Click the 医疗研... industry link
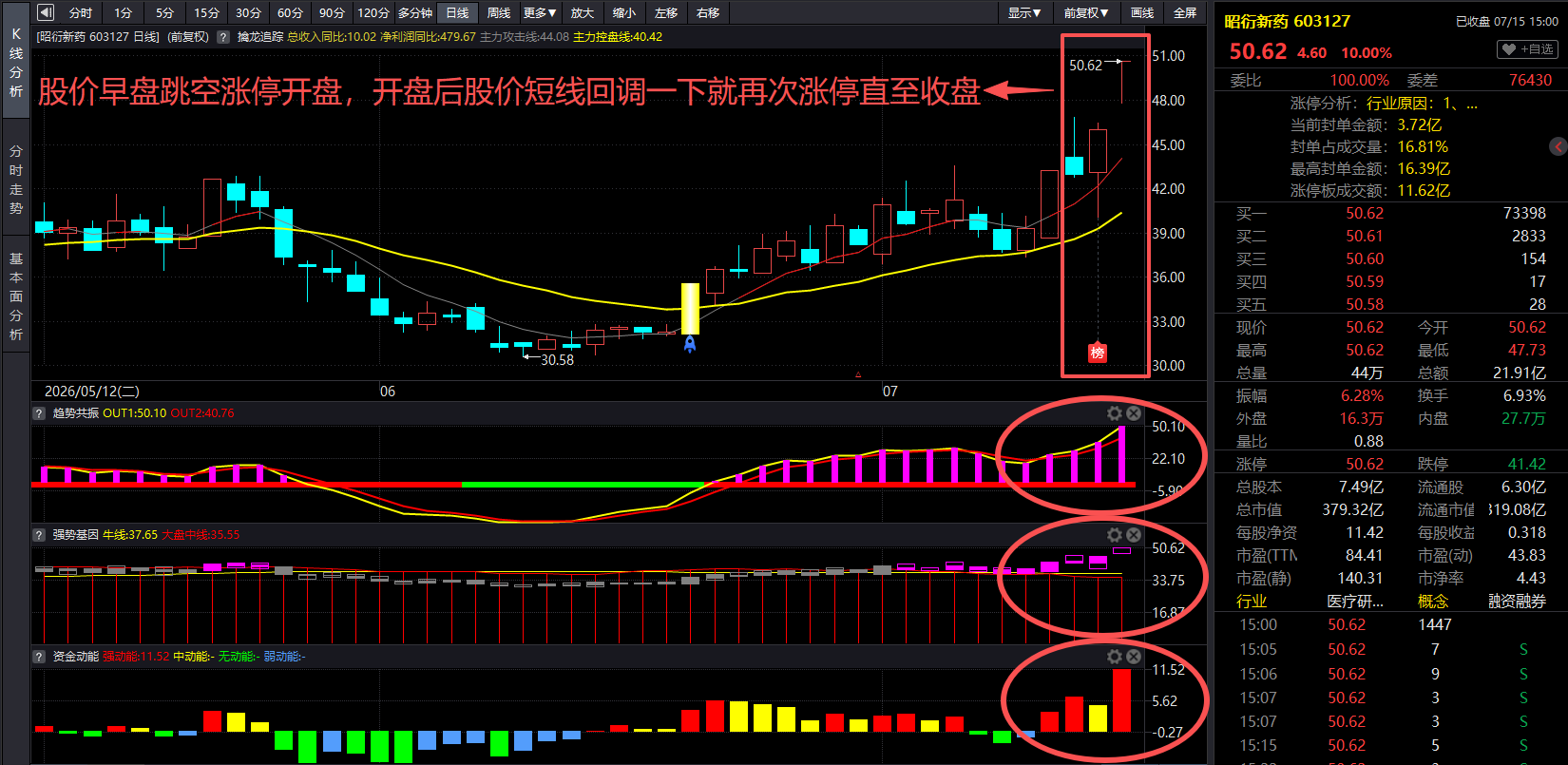This screenshot has height=765, width=1568. 1355,602
